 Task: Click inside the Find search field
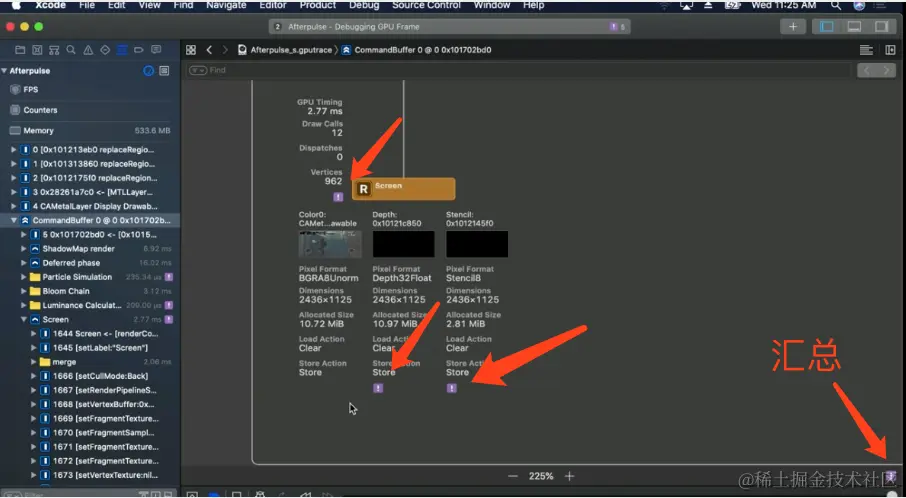click(x=518, y=70)
